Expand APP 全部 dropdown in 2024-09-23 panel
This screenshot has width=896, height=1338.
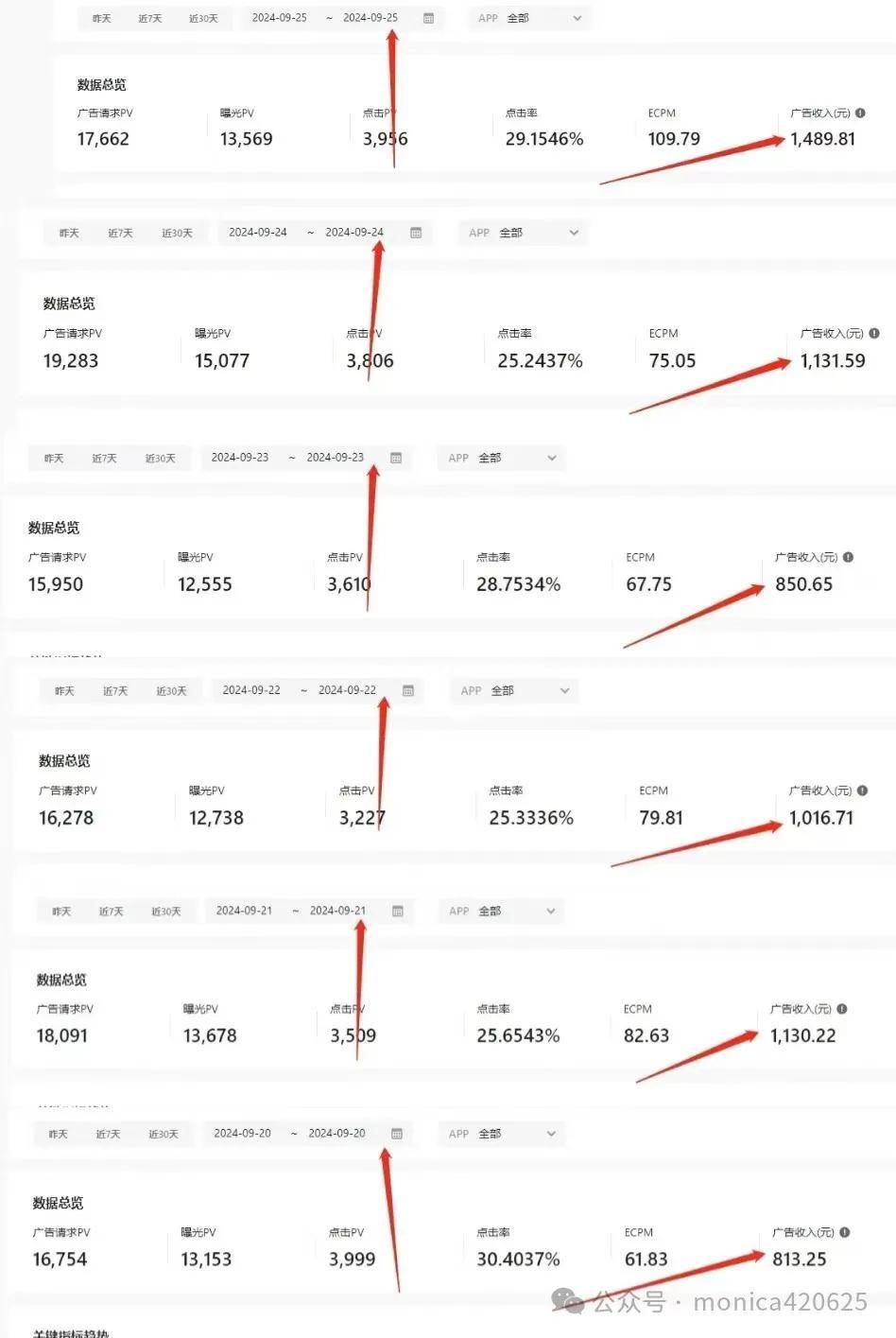502,458
